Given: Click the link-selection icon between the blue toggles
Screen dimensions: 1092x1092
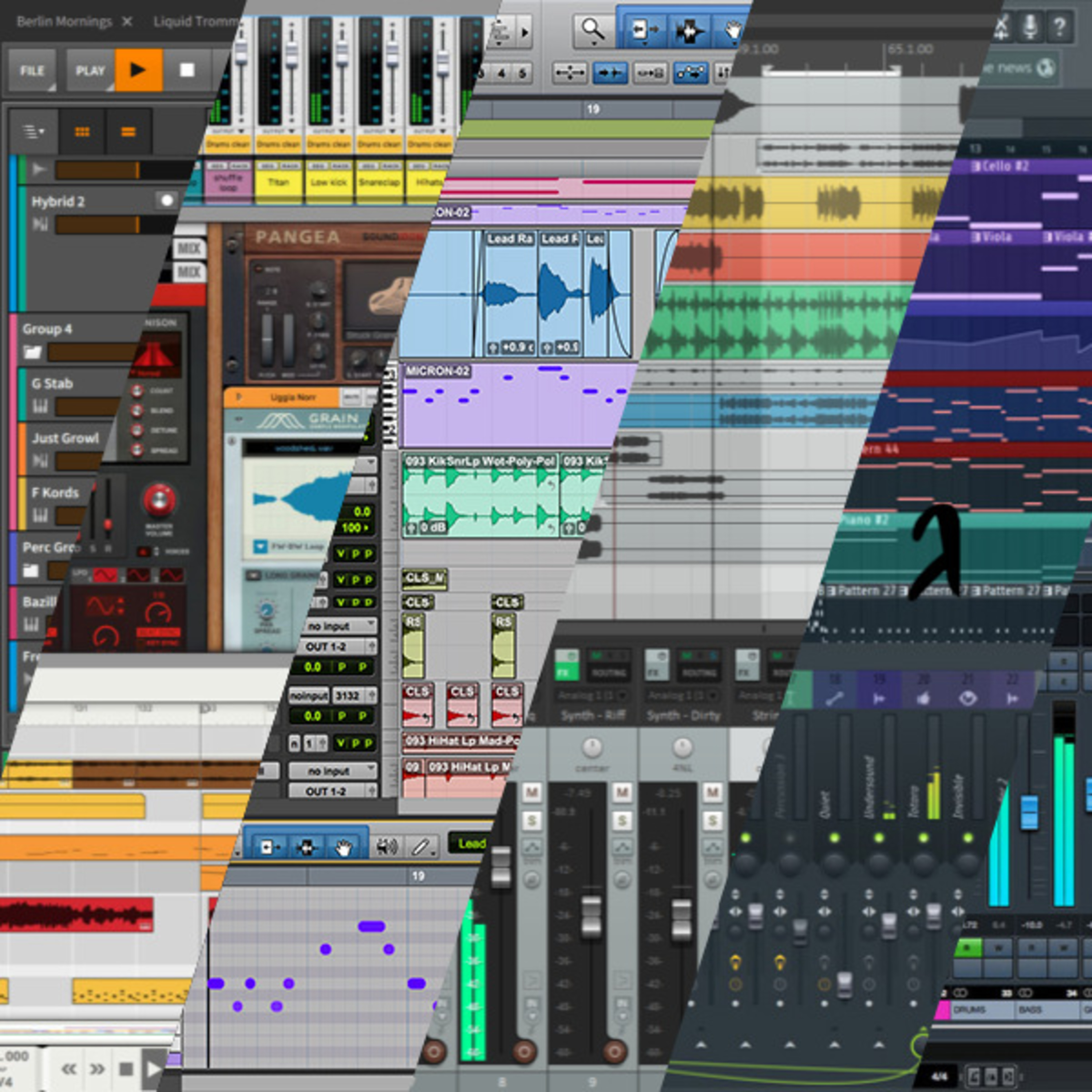Looking at the screenshot, I should (x=650, y=73).
